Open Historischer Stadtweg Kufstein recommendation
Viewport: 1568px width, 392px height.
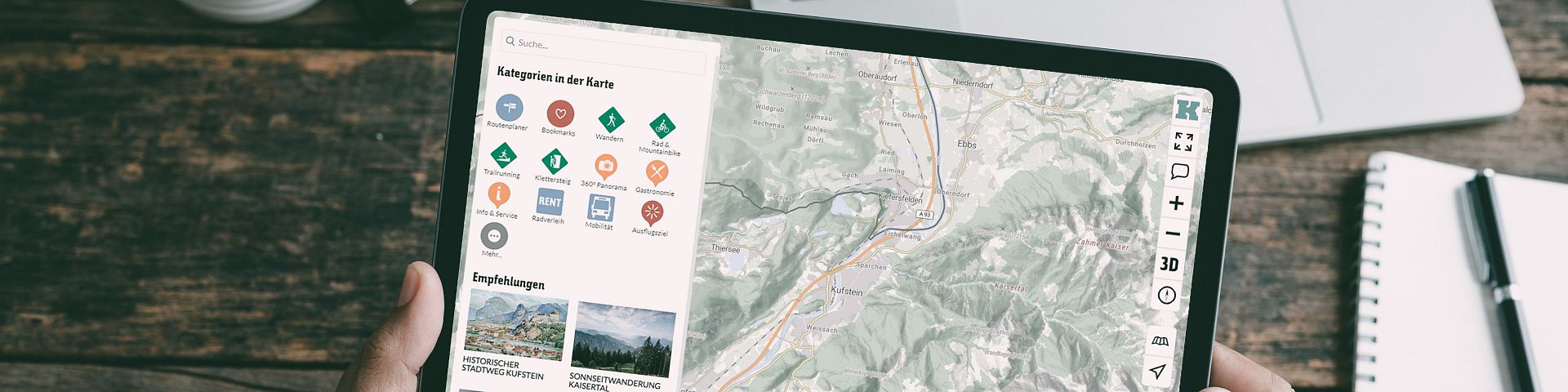pos(515,334)
